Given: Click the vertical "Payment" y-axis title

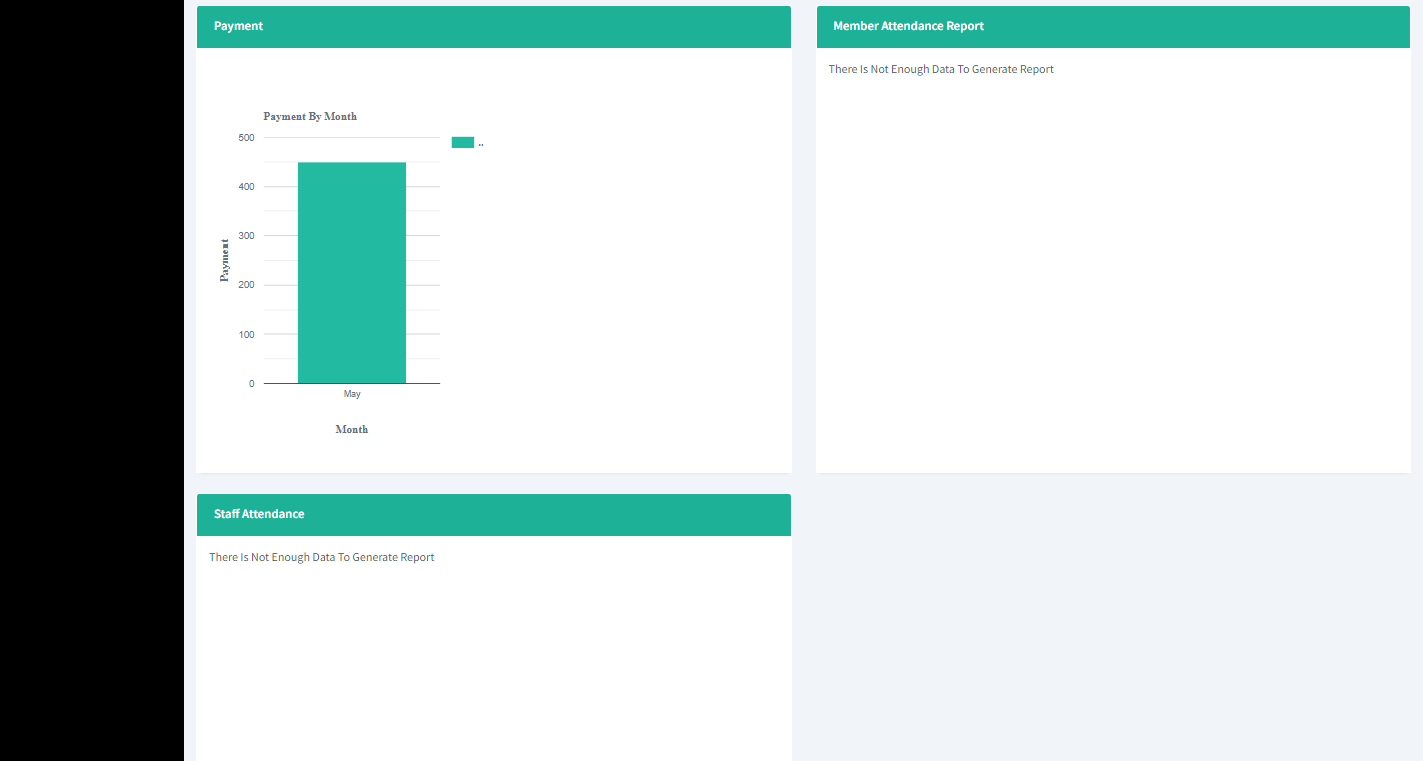Looking at the screenshot, I should pos(224,260).
